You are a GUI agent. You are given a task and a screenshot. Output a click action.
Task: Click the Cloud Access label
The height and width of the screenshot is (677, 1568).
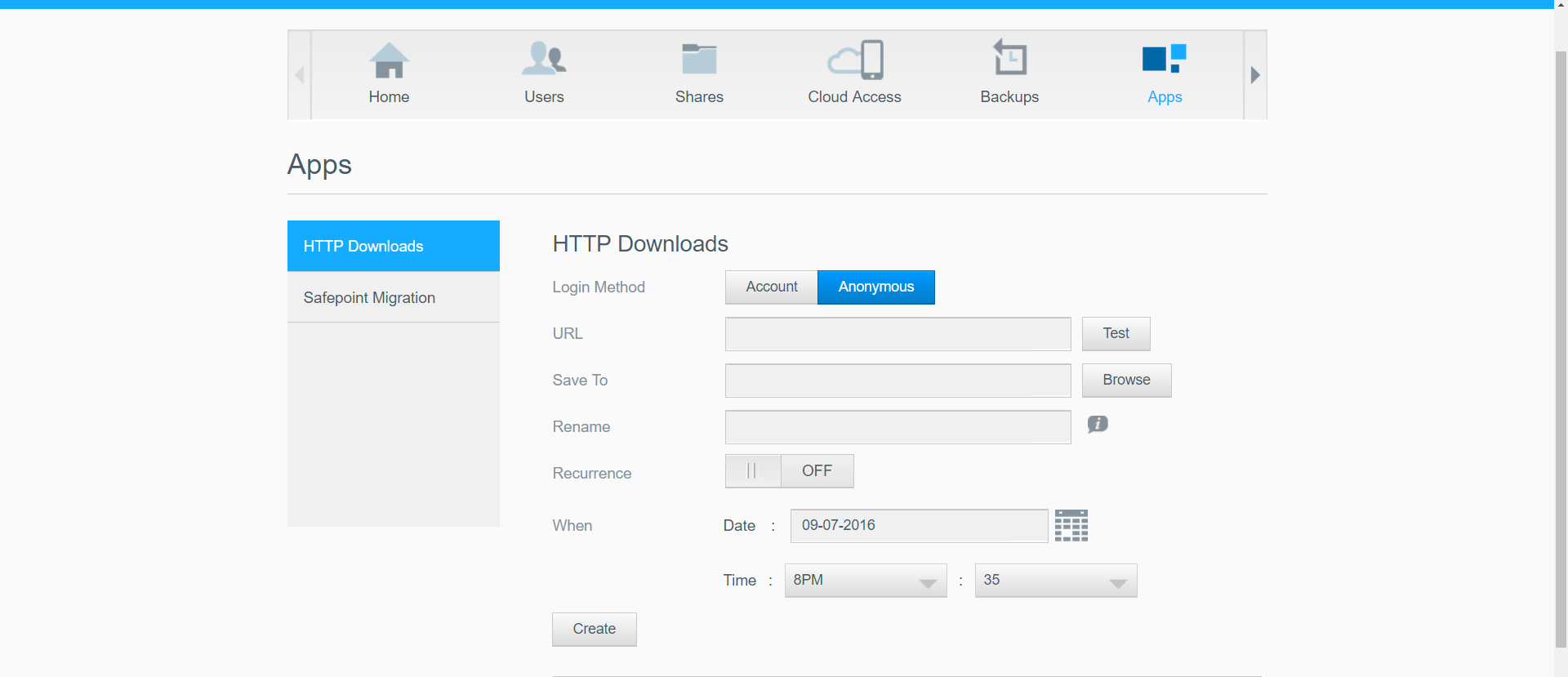click(855, 97)
